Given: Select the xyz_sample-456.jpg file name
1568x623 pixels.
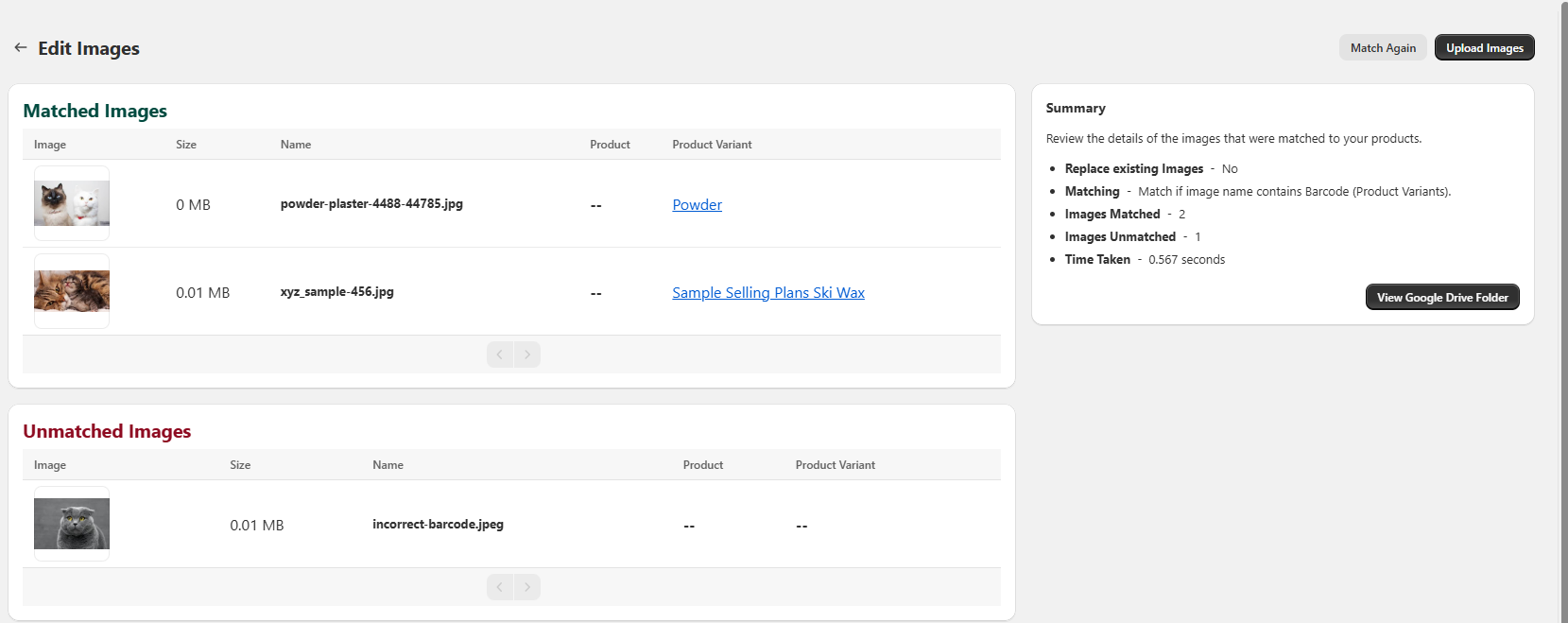Looking at the screenshot, I should pyautogui.click(x=336, y=291).
